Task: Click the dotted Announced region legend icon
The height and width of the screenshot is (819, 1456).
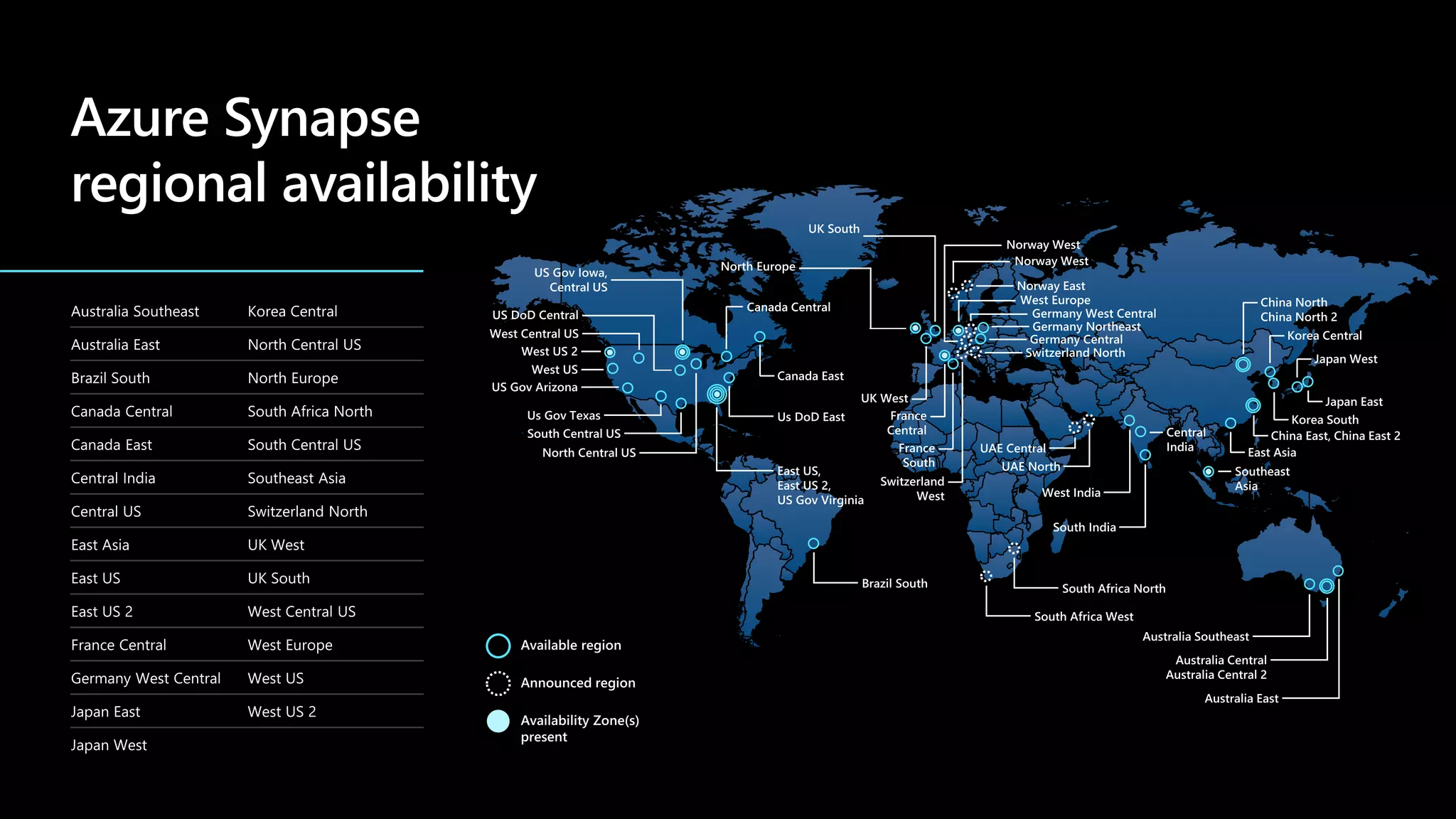Action: [498, 683]
